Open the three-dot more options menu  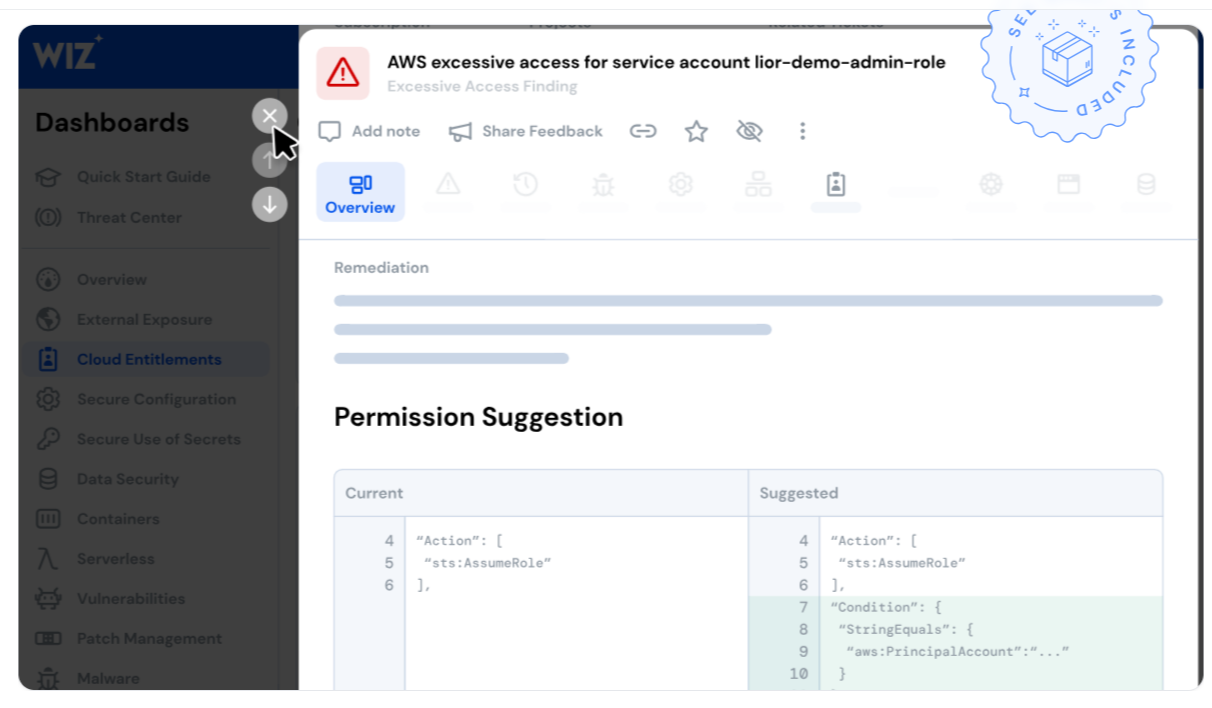tap(802, 131)
